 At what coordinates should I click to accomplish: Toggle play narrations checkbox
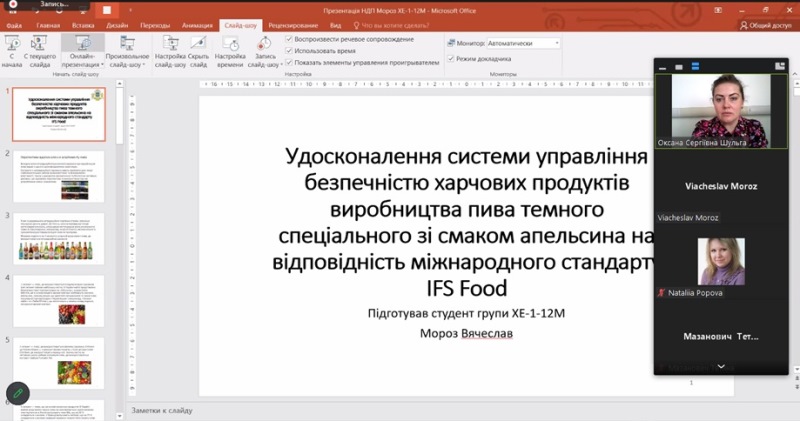[289, 38]
